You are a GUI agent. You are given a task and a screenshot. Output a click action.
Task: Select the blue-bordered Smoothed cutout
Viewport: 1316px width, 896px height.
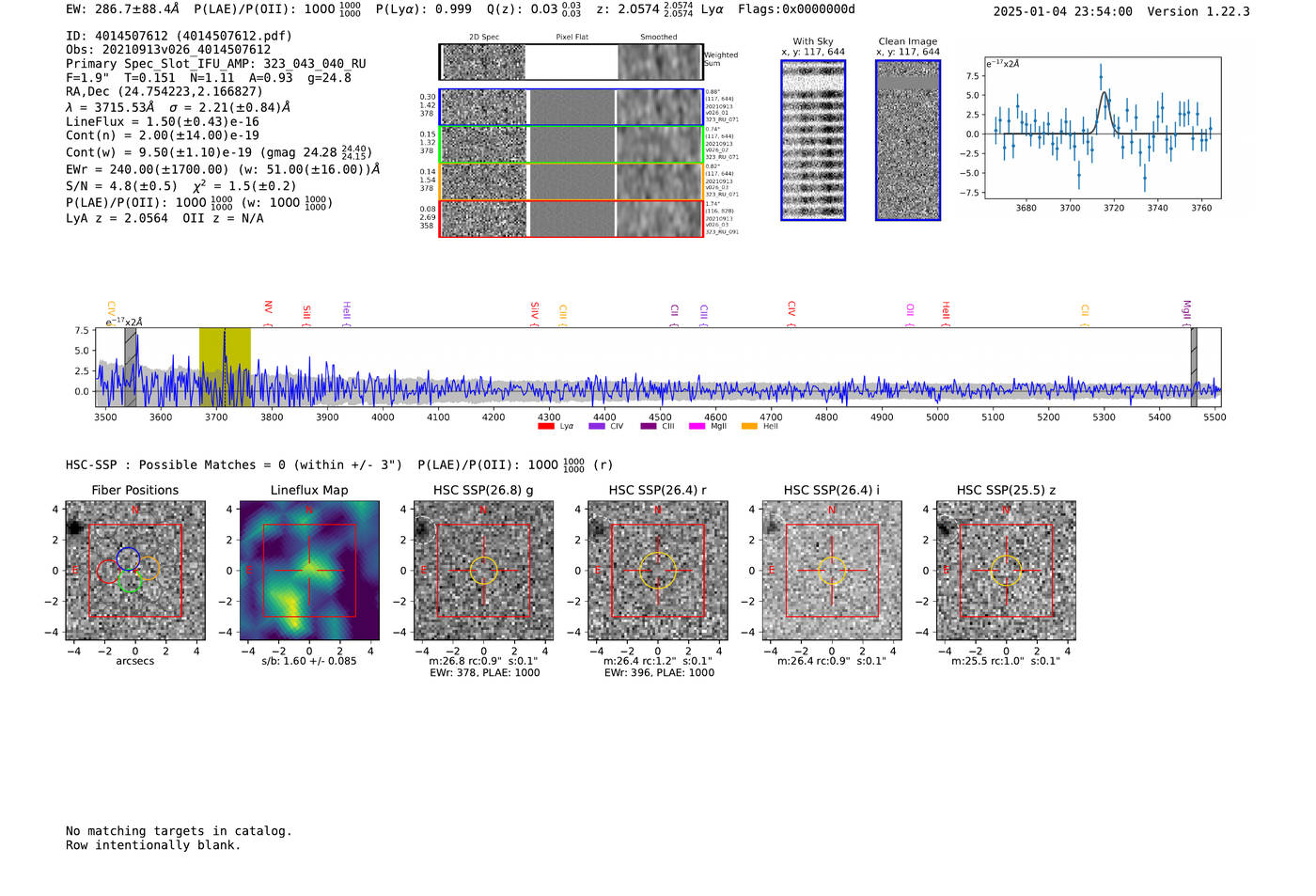coord(660,107)
